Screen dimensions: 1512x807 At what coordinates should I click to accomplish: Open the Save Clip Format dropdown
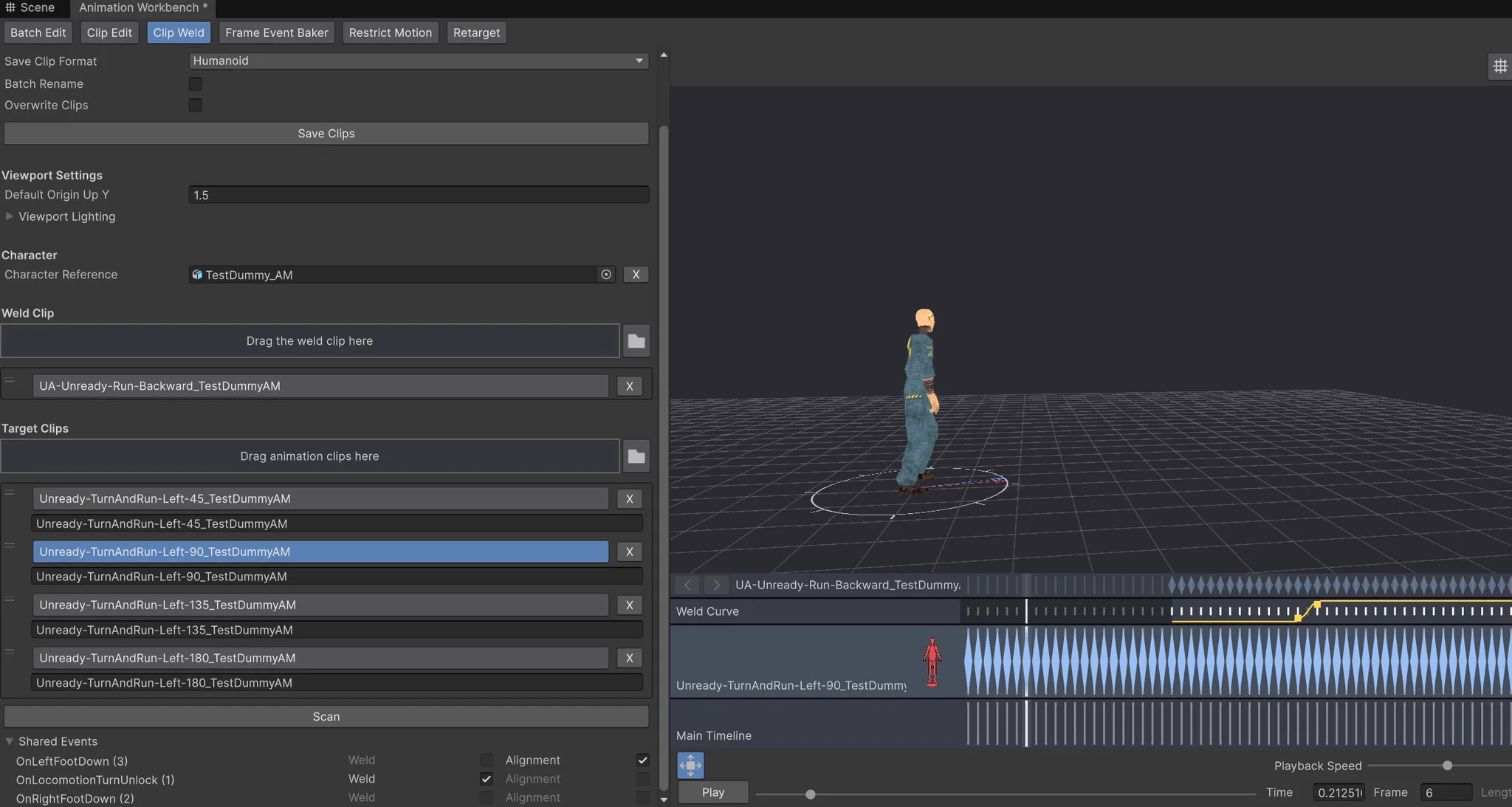(x=419, y=61)
